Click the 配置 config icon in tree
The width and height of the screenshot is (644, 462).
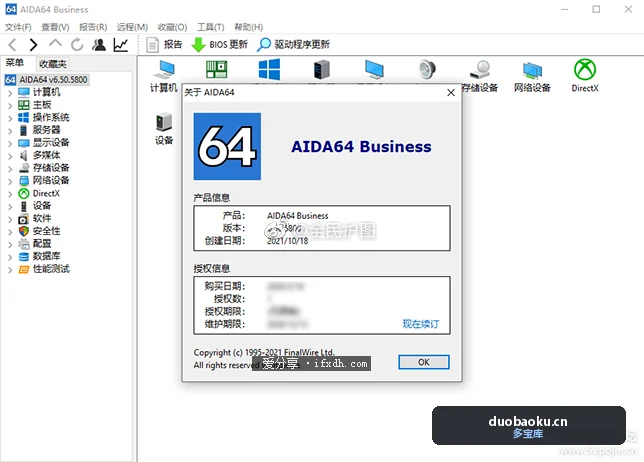pos(24,244)
